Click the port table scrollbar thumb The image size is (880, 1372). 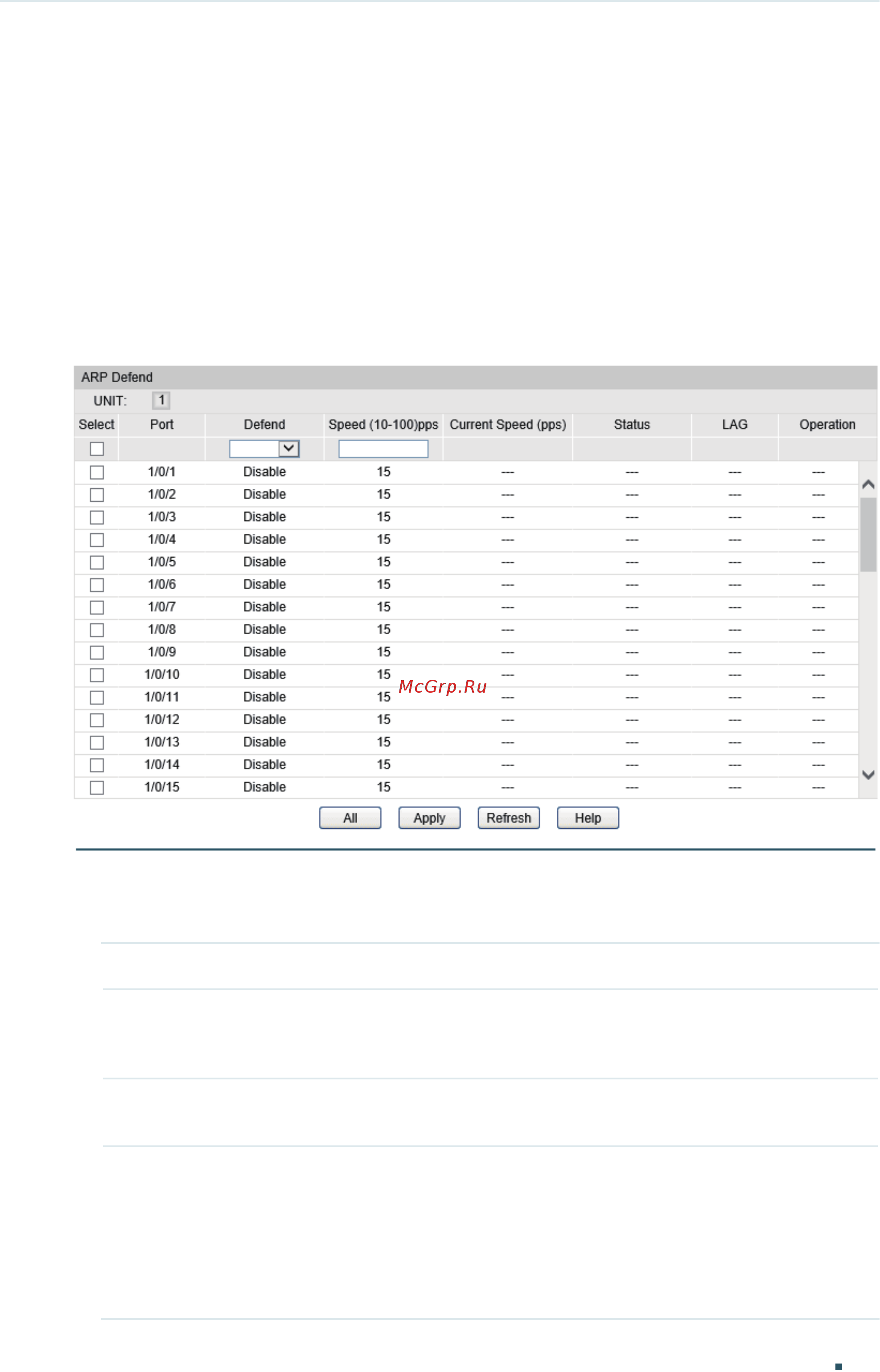click(868, 534)
